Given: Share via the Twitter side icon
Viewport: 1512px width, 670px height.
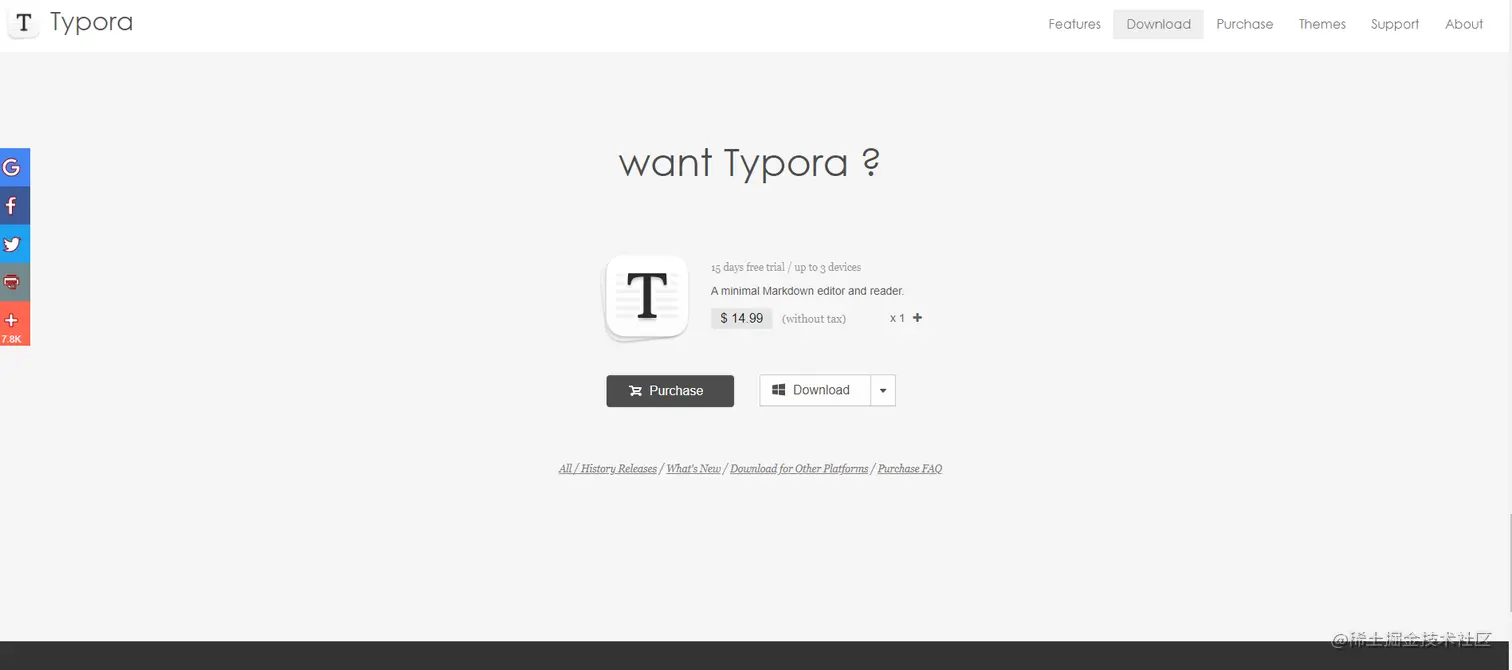Looking at the screenshot, I should coord(14,243).
